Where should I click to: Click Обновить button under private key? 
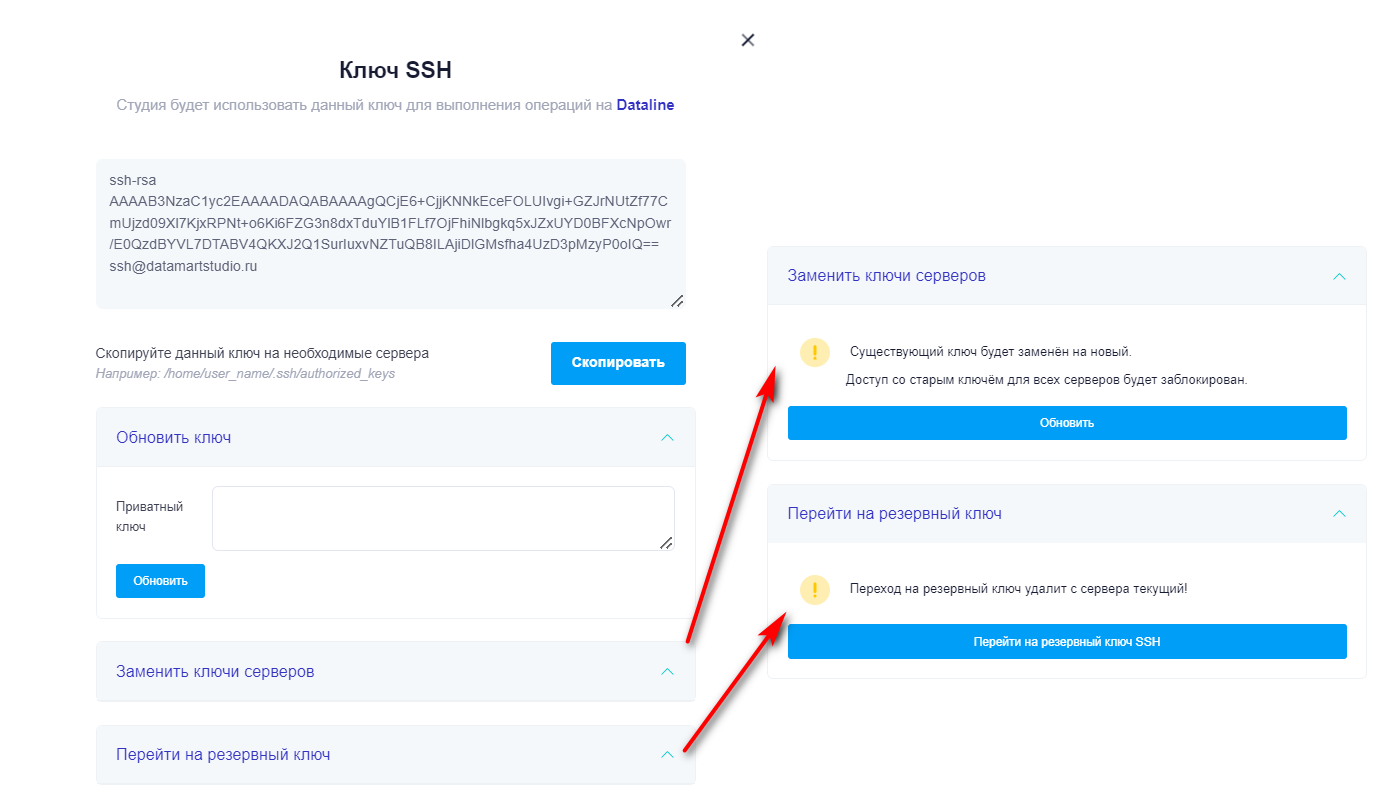click(160, 581)
